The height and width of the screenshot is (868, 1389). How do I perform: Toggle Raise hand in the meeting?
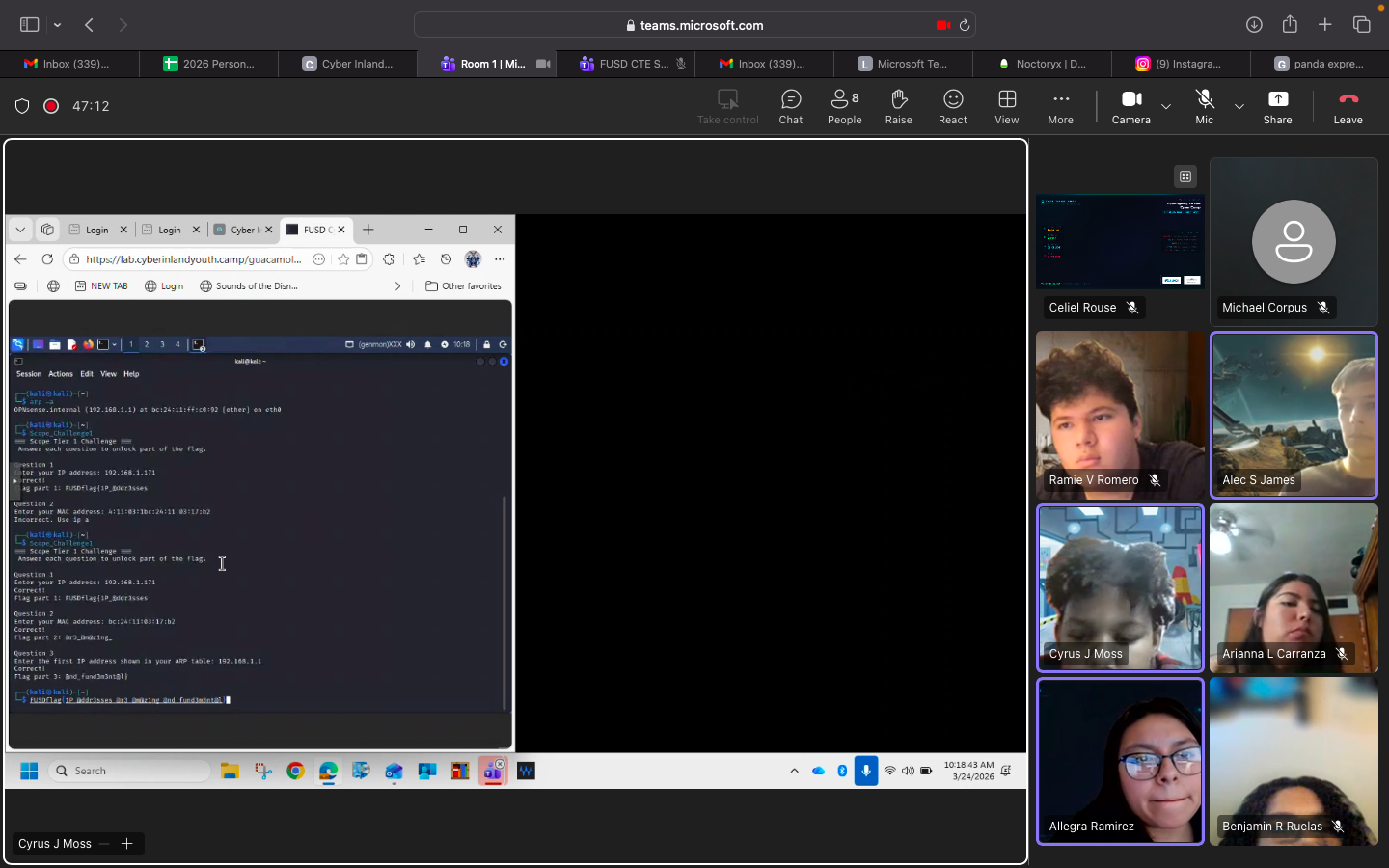tap(898, 106)
